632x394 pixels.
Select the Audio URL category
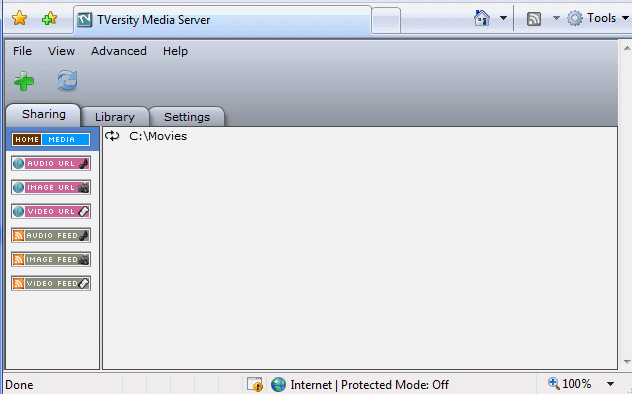point(51,164)
